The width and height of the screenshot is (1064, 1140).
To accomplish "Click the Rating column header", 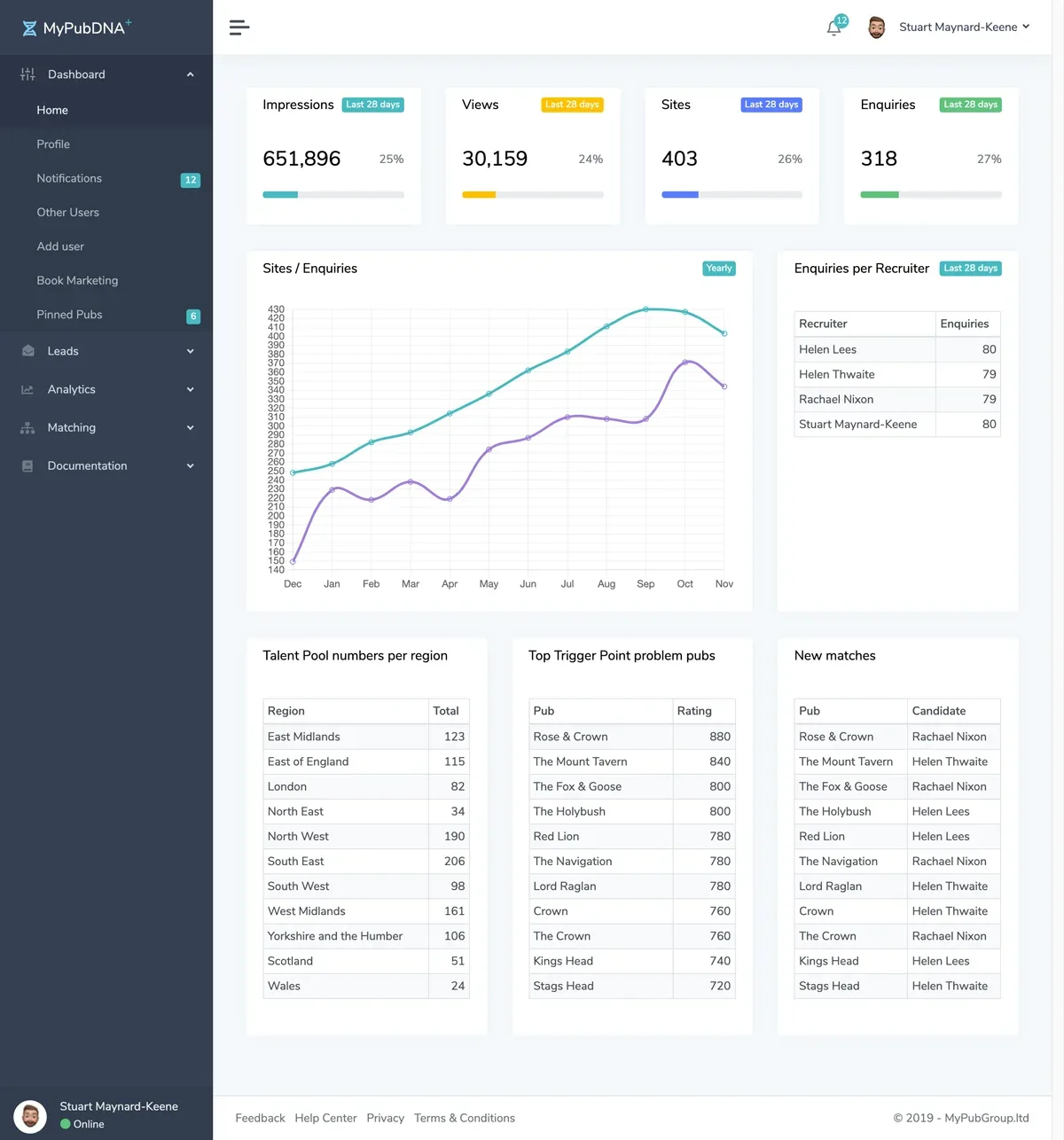I will point(704,711).
